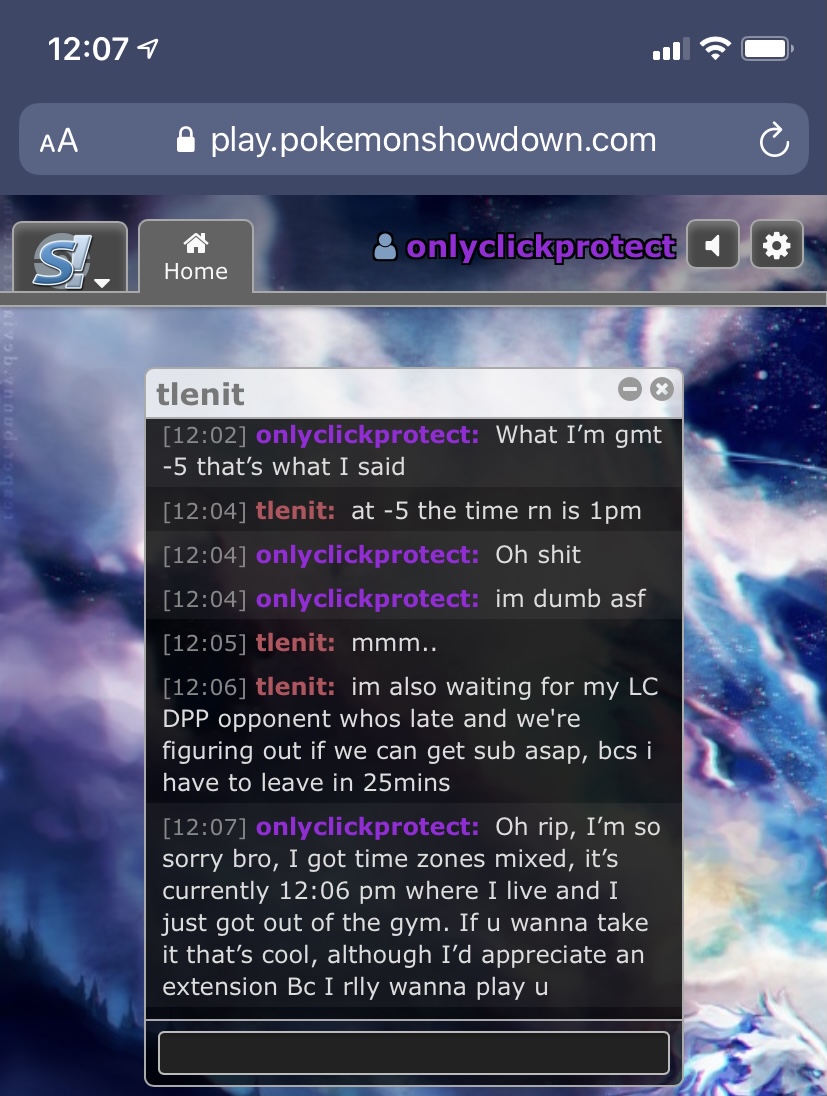This screenshot has width=827, height=1096.
Task: Switch to the Home tab
Action: coord(196,257)
